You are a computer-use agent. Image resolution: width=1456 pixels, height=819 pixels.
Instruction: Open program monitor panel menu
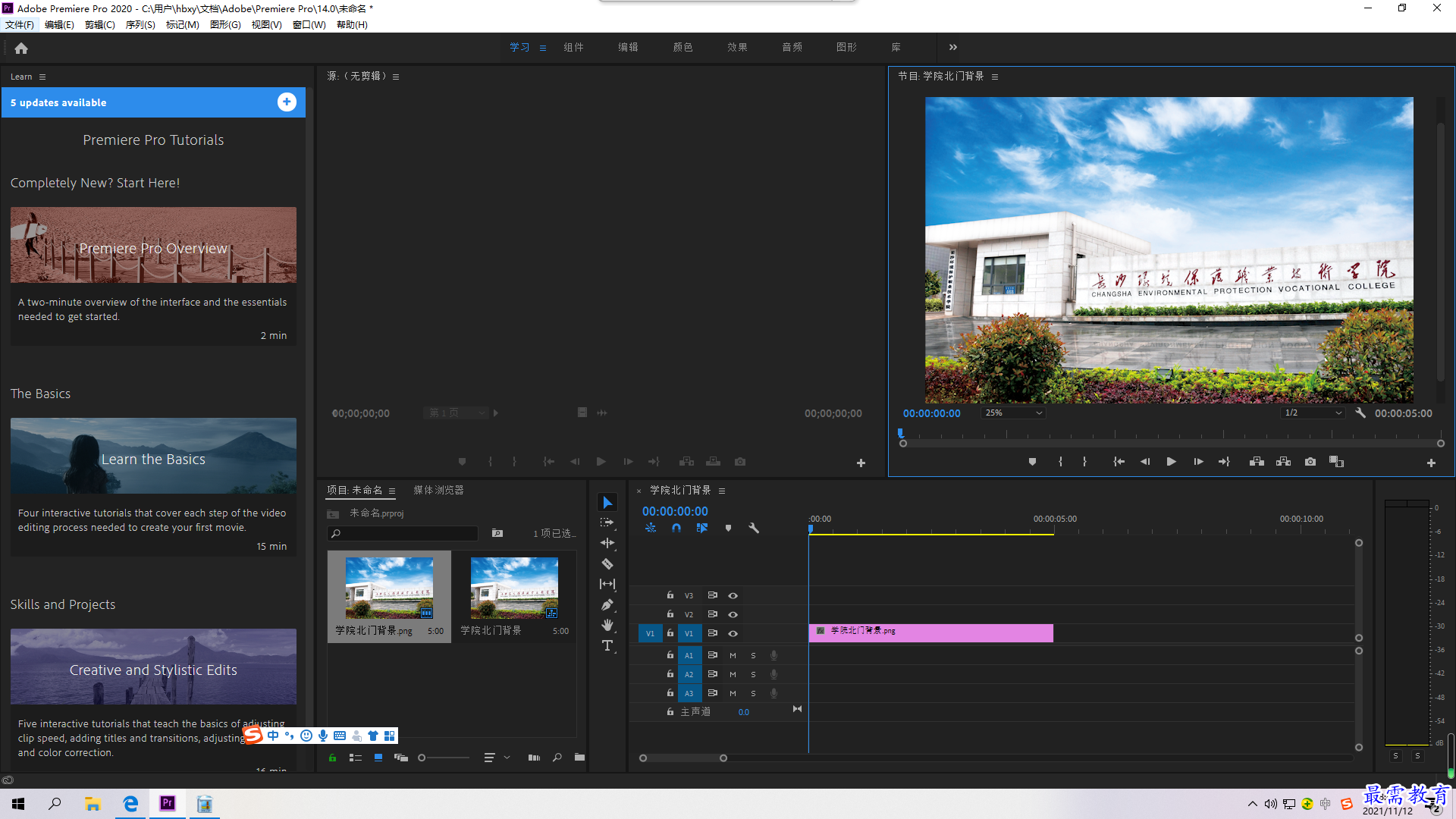(995, 77)
